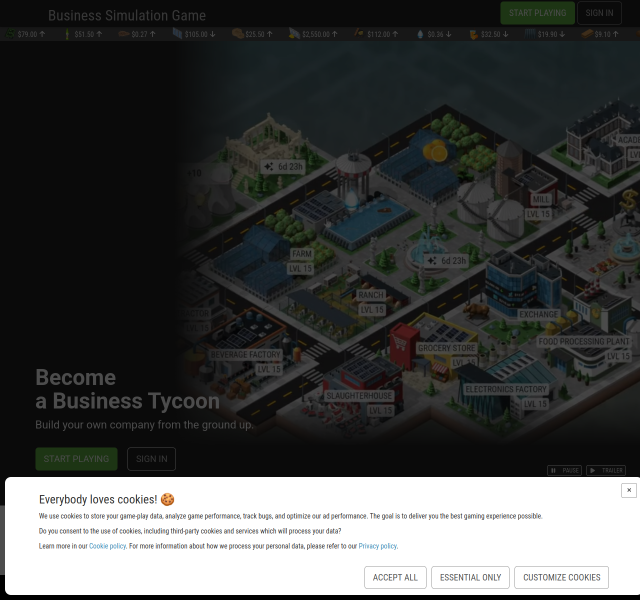This screenshot has height=600, width=640.
Task: Click the $2,550.00 price value
Action: click(x=316, y=34)
